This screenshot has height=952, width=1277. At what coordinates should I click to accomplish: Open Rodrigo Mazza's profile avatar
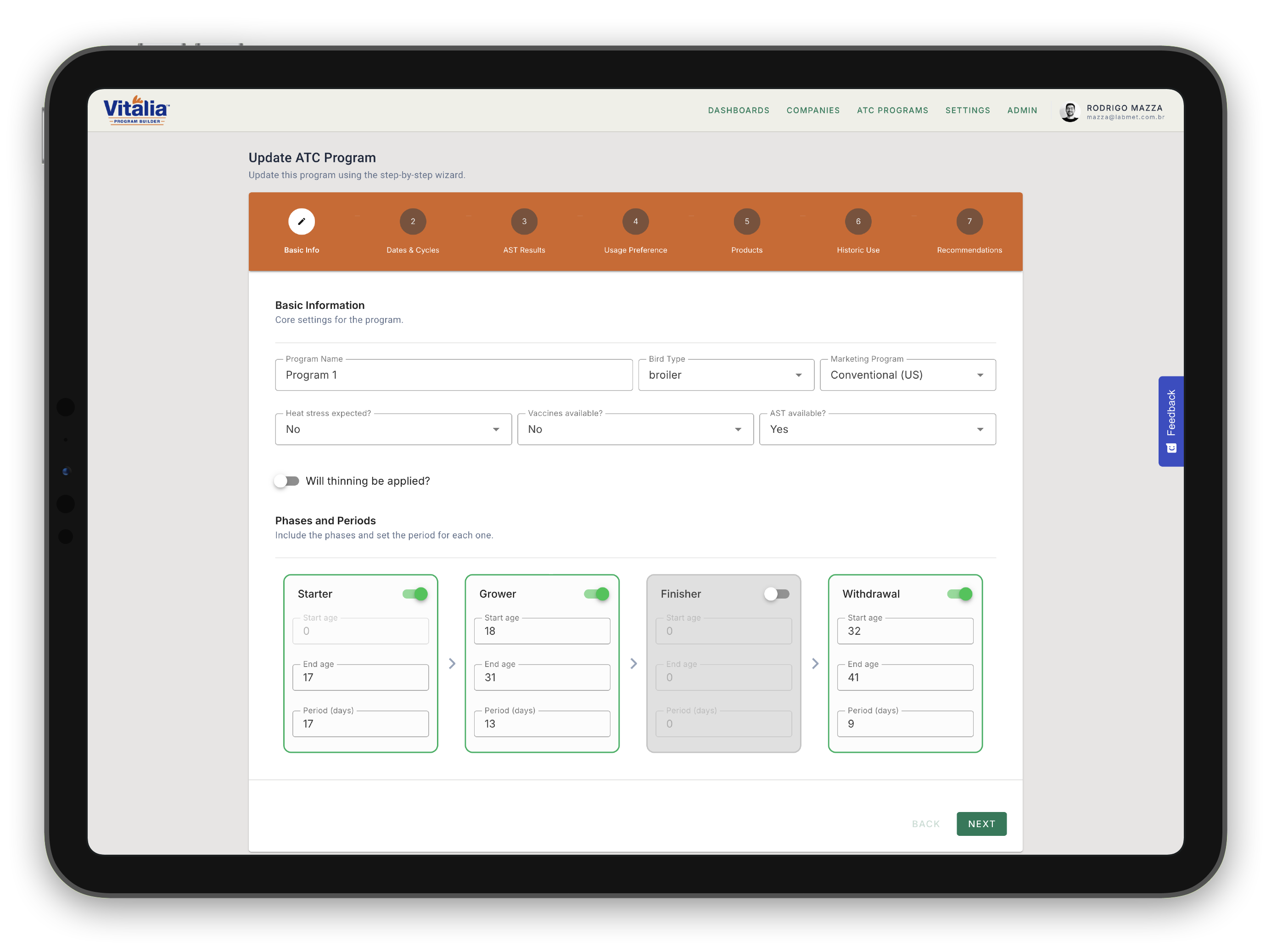tap(1070, 112)
